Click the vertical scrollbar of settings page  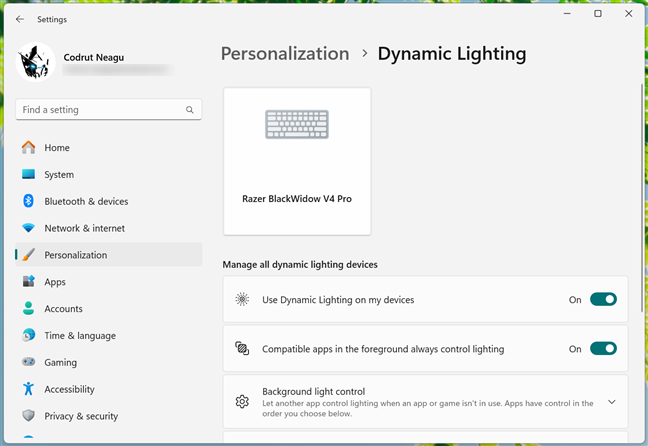(x=641, y=198)
